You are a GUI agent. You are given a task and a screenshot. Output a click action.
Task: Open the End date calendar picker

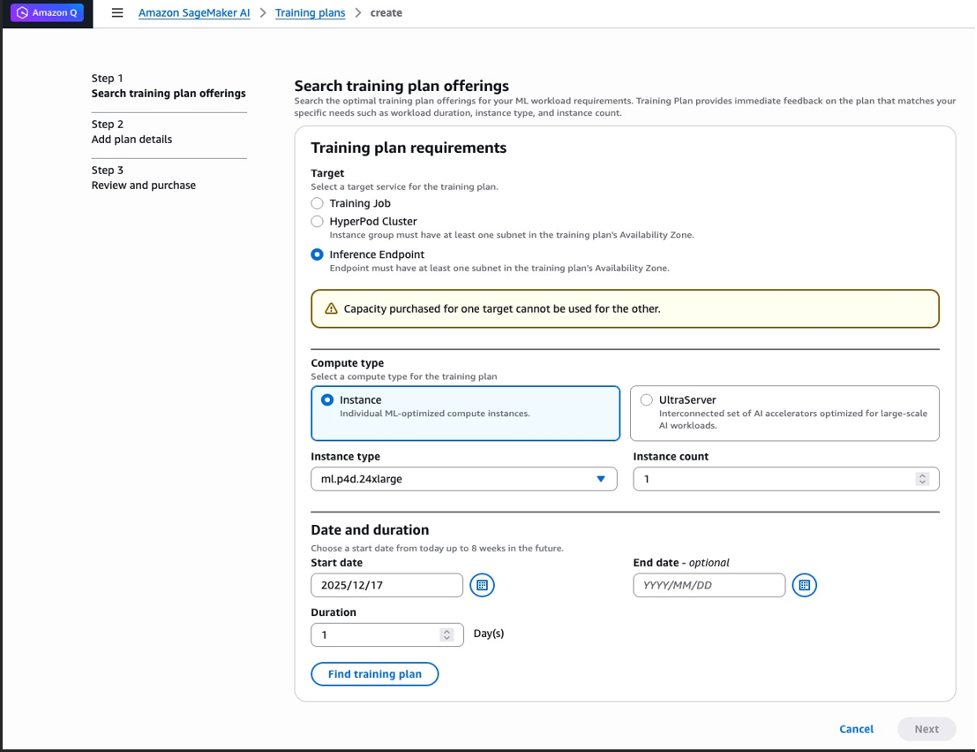[x=804, y=585]
